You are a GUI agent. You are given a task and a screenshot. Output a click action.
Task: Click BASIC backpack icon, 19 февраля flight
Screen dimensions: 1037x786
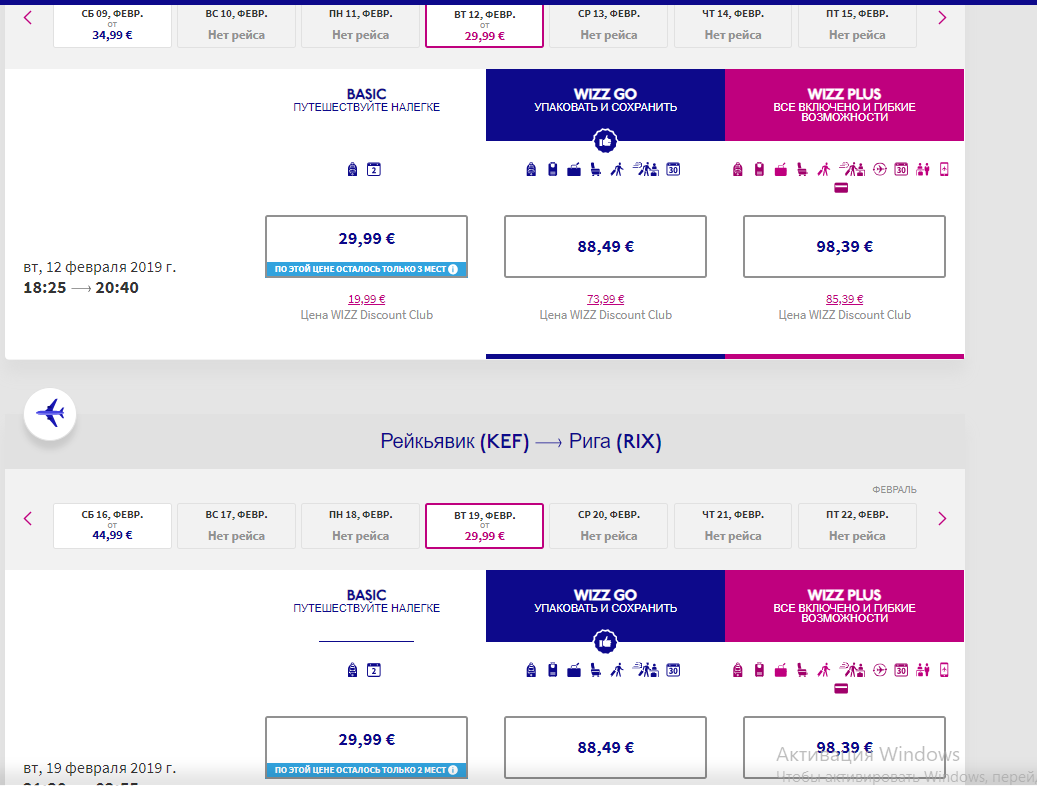353,670
